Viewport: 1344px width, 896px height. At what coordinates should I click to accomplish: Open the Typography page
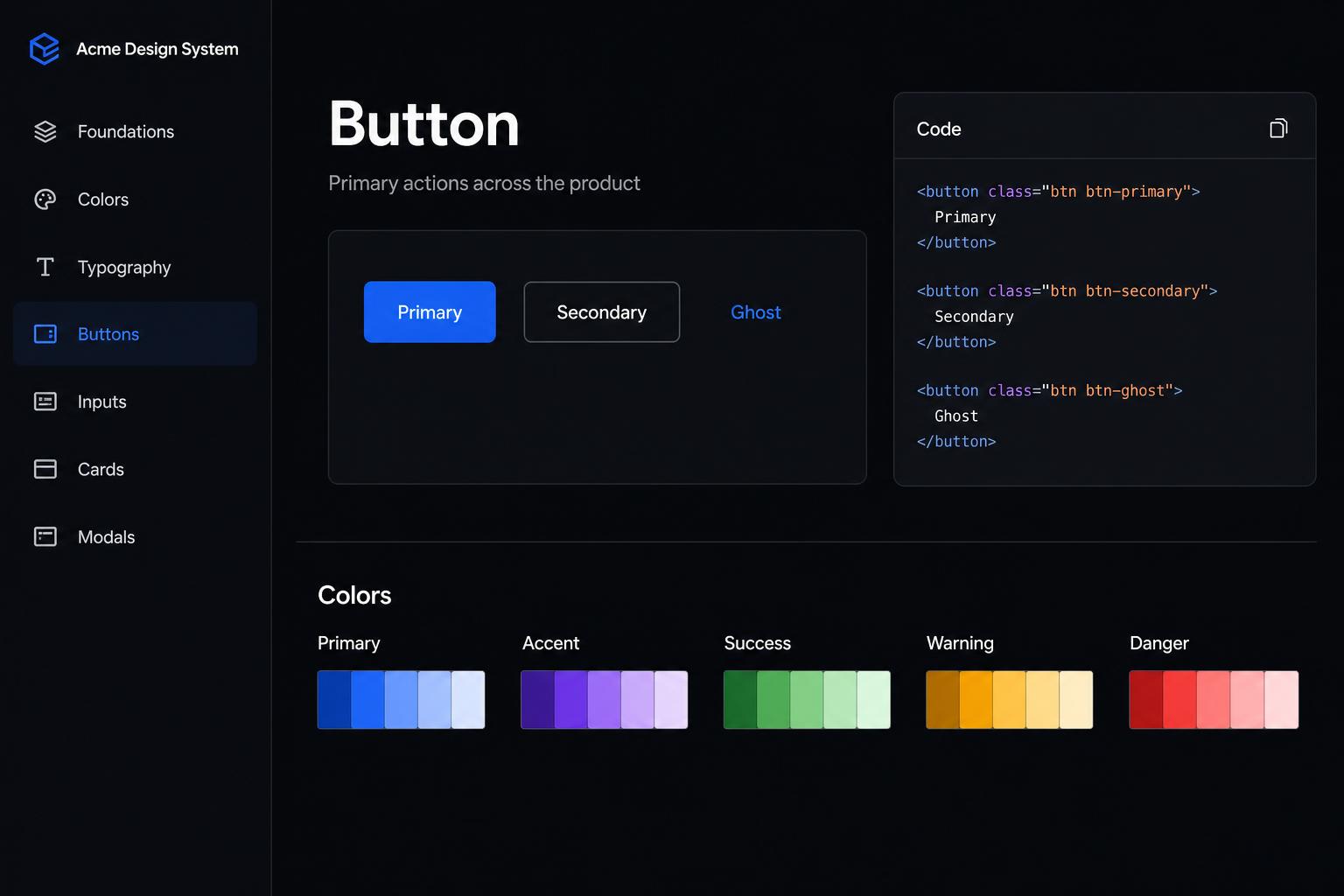[135, 267]
